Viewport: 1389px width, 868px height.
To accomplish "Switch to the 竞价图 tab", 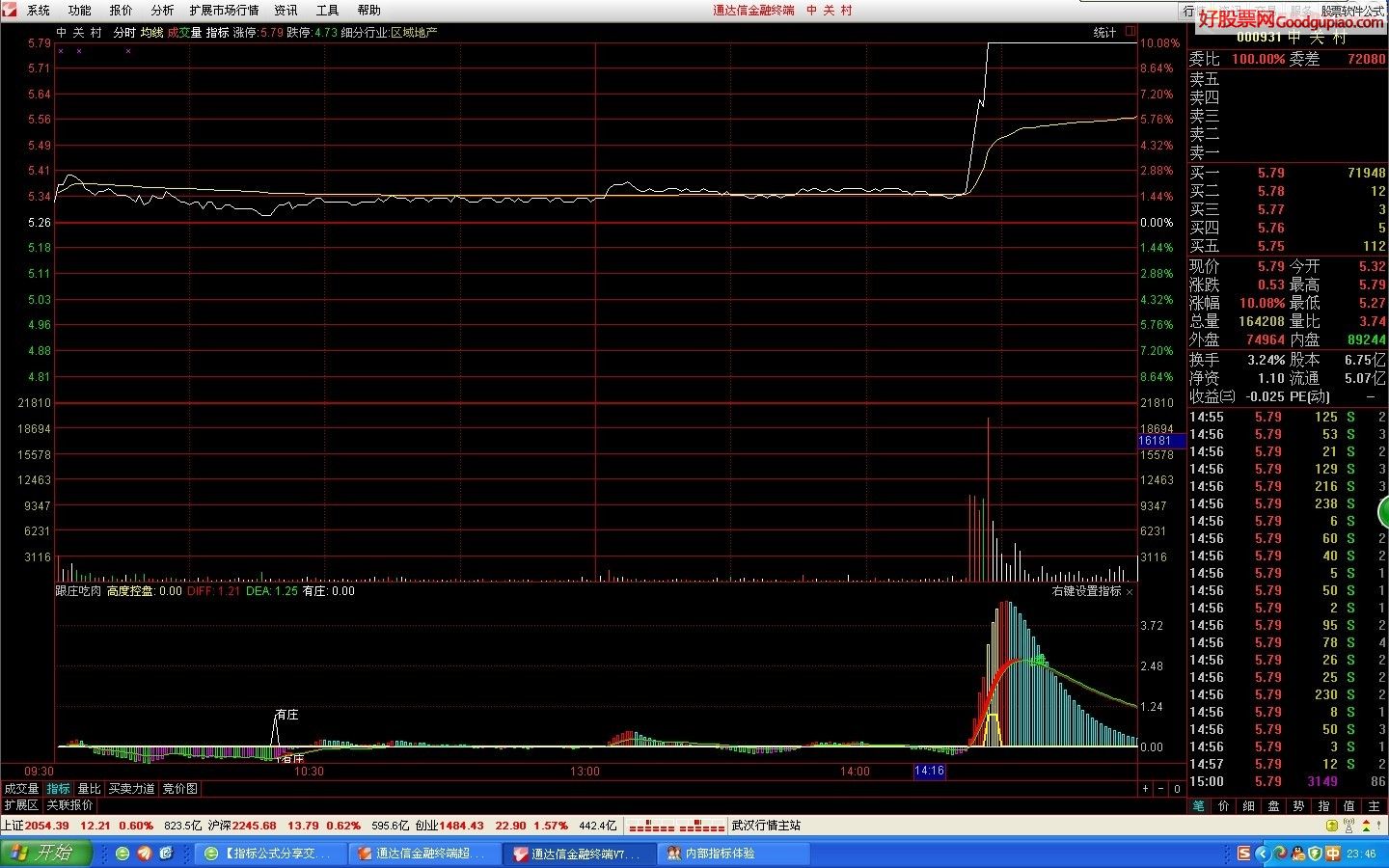I will [179, 789].
